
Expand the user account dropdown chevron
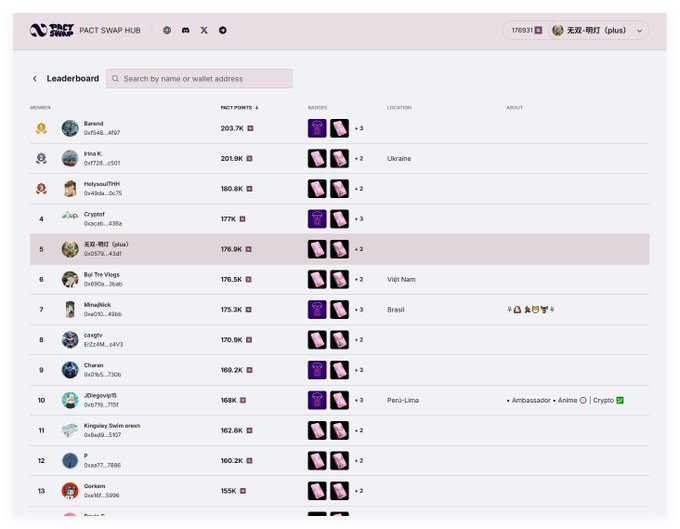coord(639,31)
